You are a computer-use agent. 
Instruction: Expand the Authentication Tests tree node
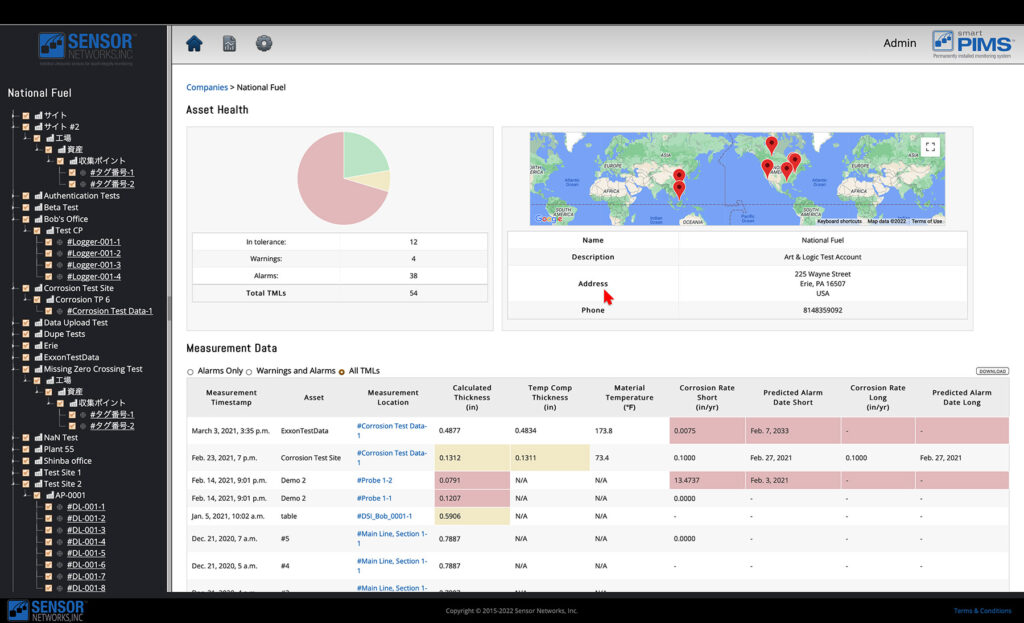tap(14, 196)
